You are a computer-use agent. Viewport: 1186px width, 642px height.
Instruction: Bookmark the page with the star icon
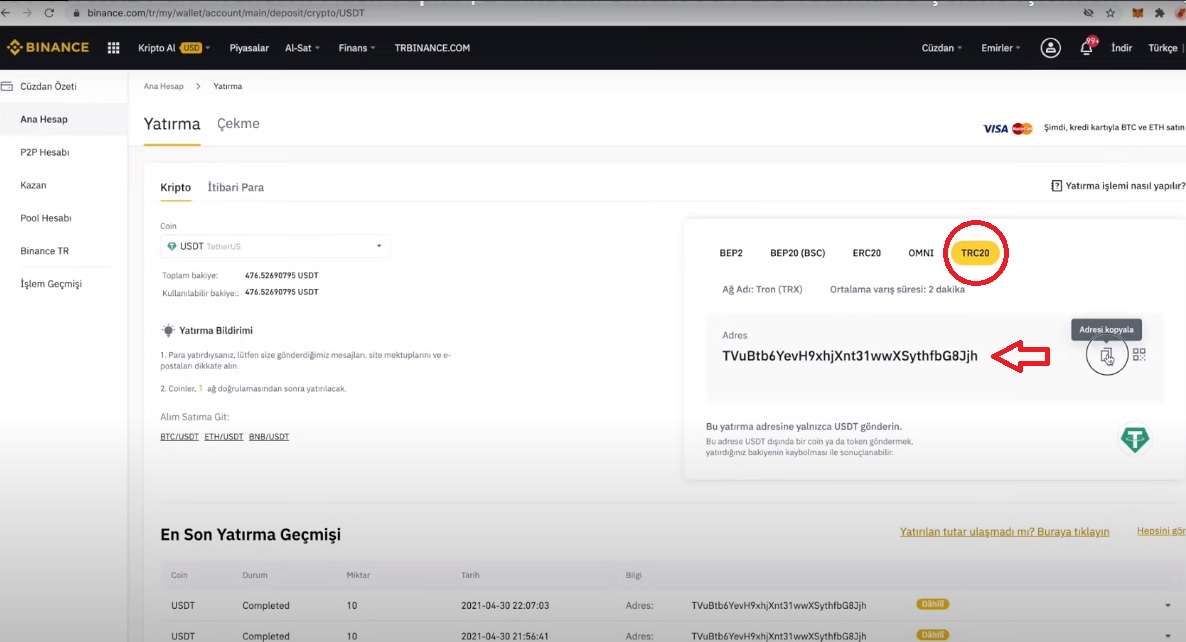pos(1110,13)
